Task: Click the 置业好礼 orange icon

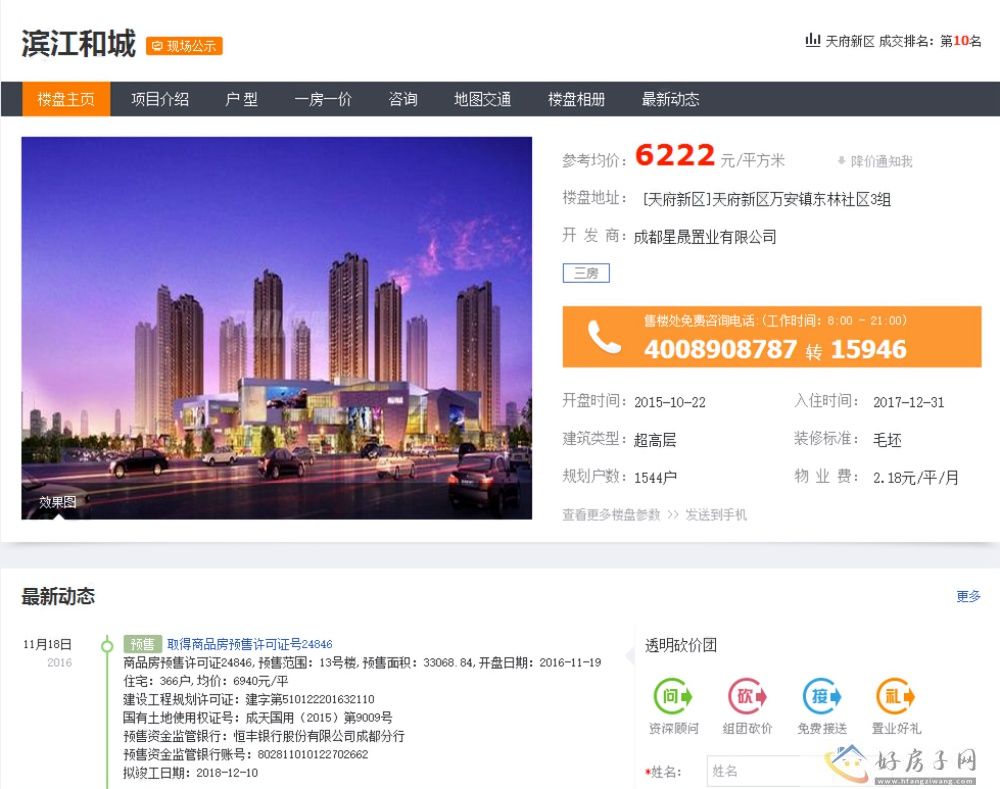Action: tap(895, 697)
